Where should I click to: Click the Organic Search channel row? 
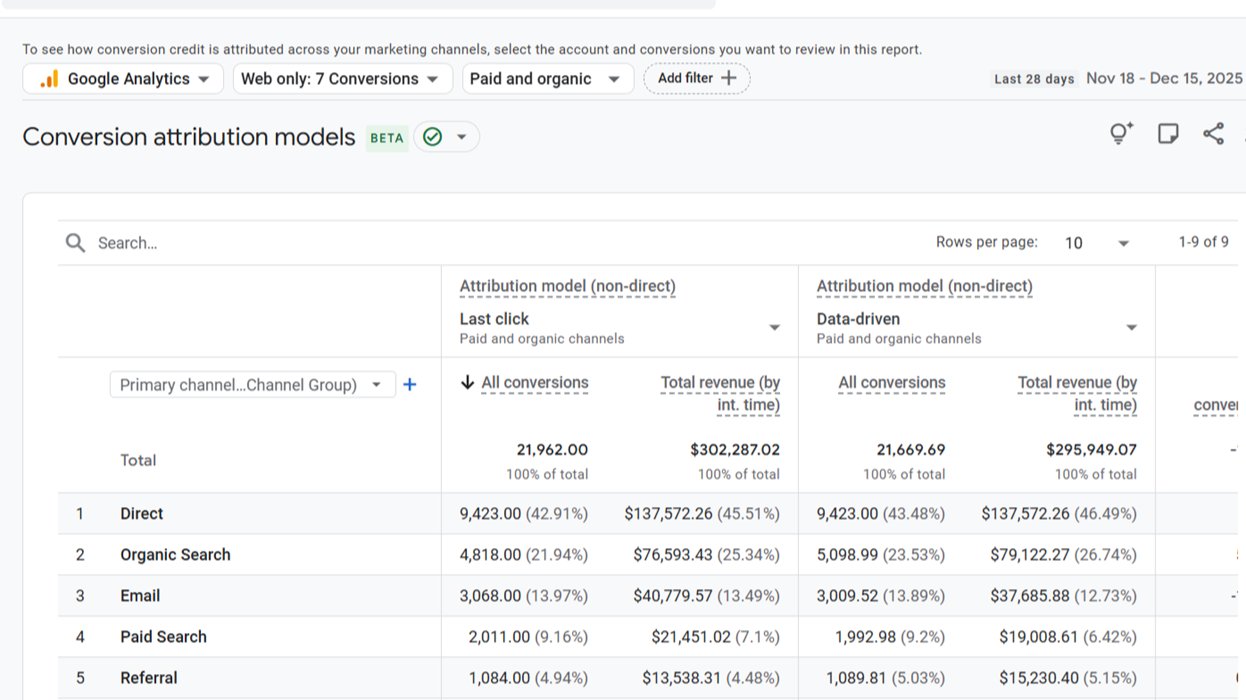[x=175, y=554]
